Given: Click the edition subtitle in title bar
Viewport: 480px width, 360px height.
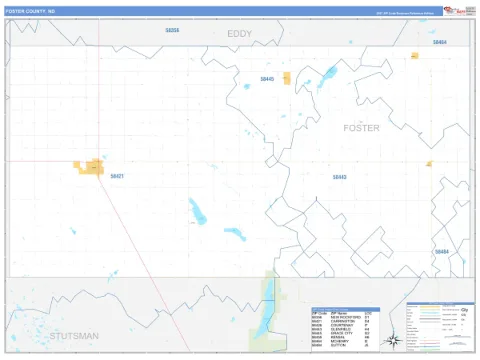Looking at the screenshot, I should point(405,13).
